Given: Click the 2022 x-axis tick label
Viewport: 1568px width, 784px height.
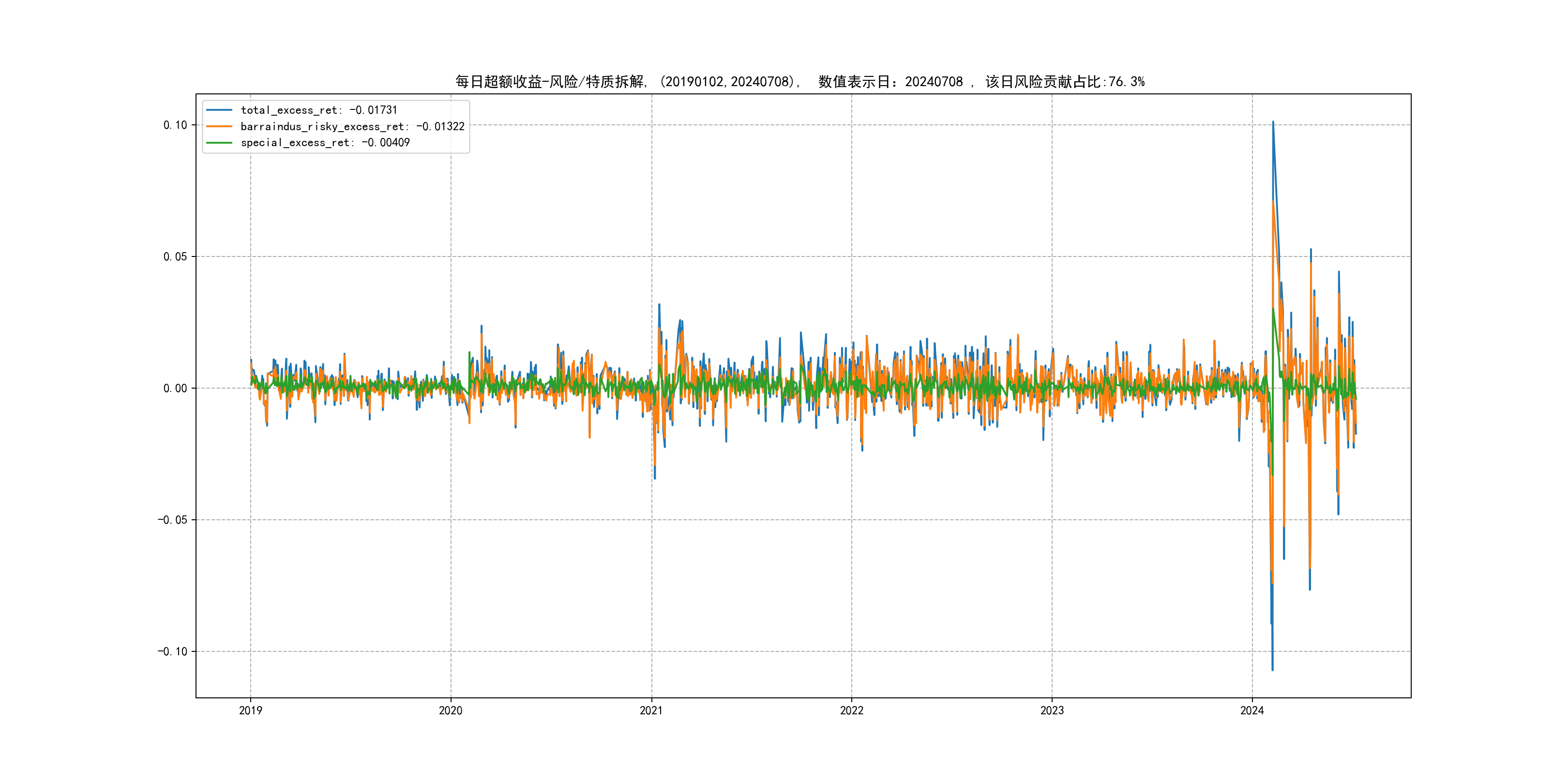Looking at the screenshot, I should 852,710.
